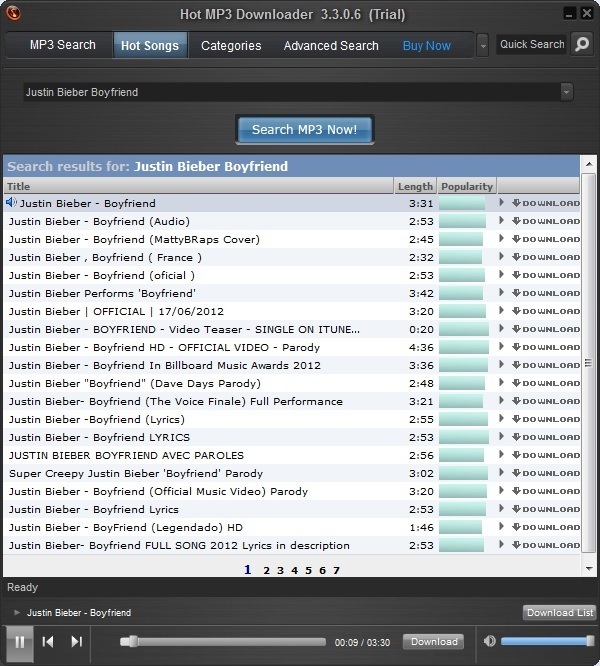This screenshot has height=666, width=600.
Task: Sort results by Popularity column header
Action: [x=467, y=186]
